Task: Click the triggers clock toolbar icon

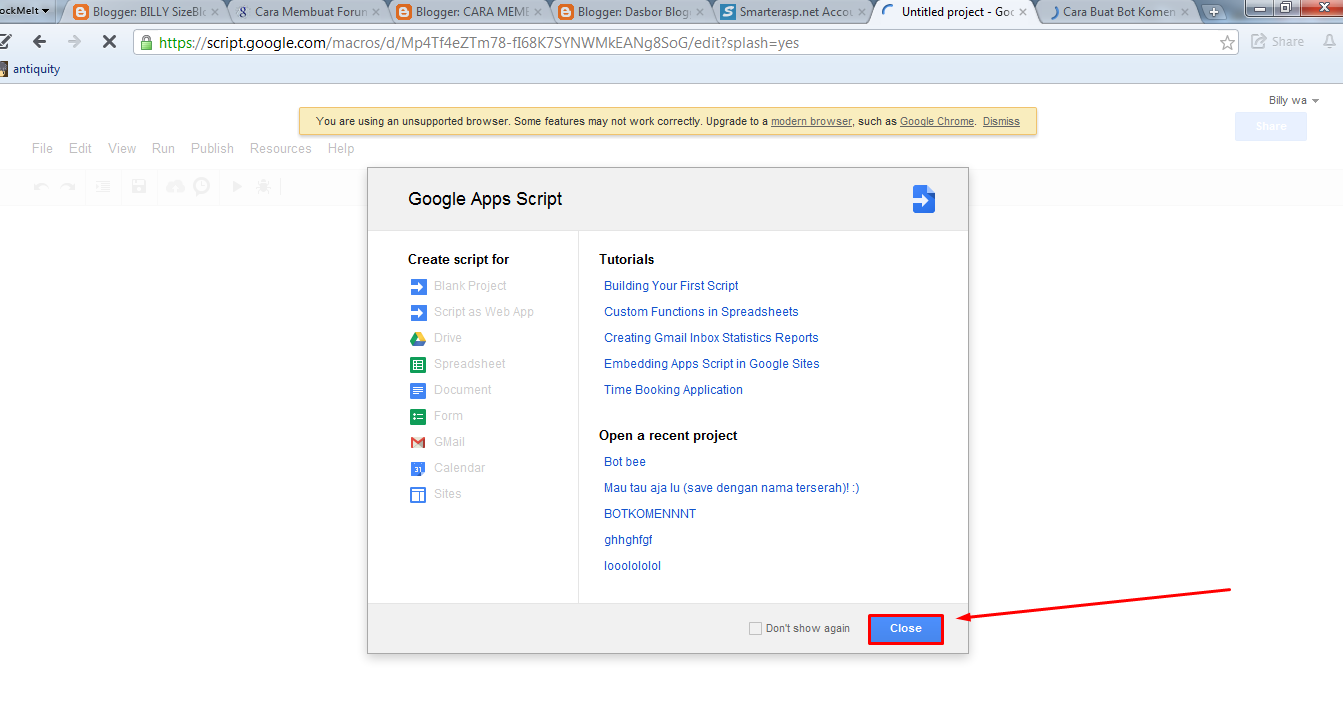Action: [202, 186]
